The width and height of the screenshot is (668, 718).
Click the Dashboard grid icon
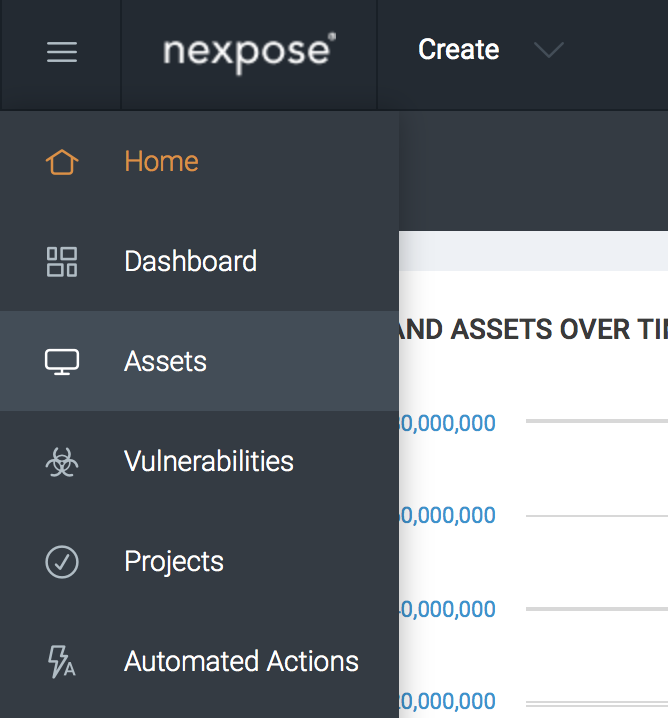point(62,262)
